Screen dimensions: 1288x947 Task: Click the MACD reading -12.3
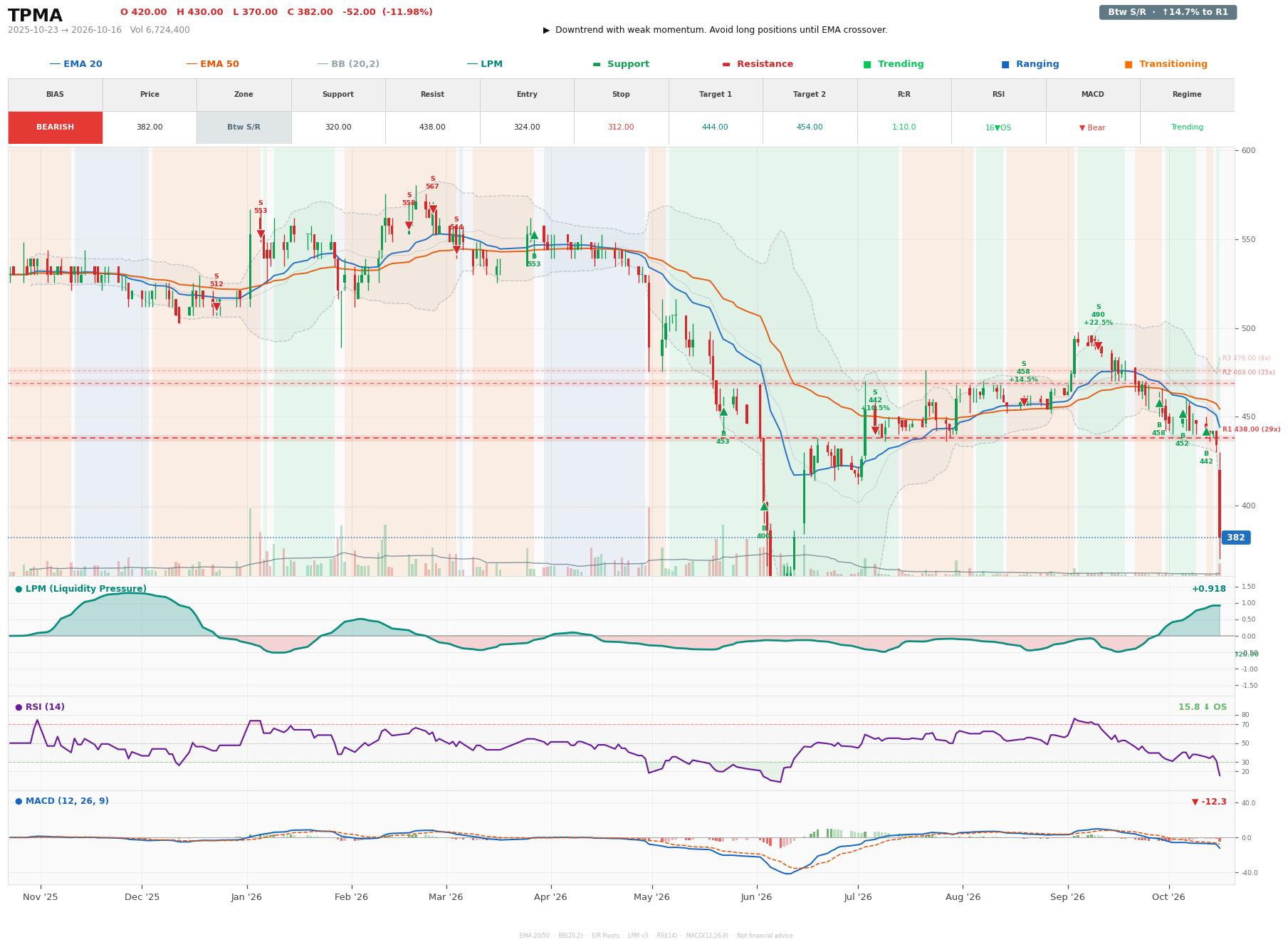pyautogui.click(x=1209, y=802)
